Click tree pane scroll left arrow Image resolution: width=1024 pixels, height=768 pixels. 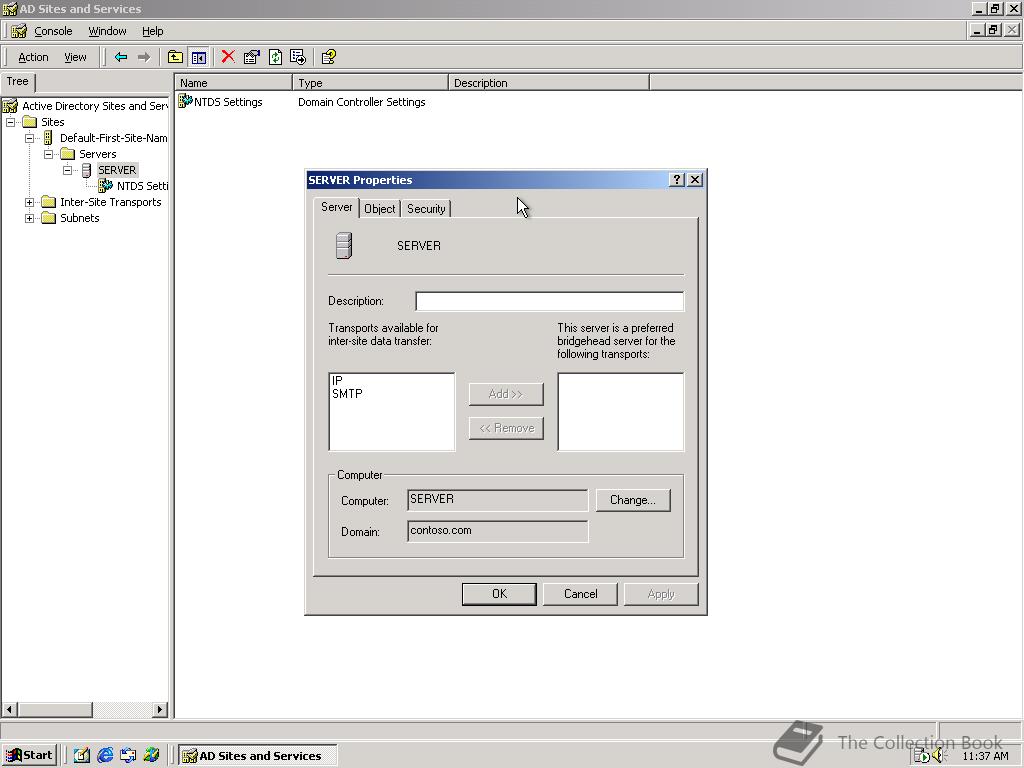[9, 709]
